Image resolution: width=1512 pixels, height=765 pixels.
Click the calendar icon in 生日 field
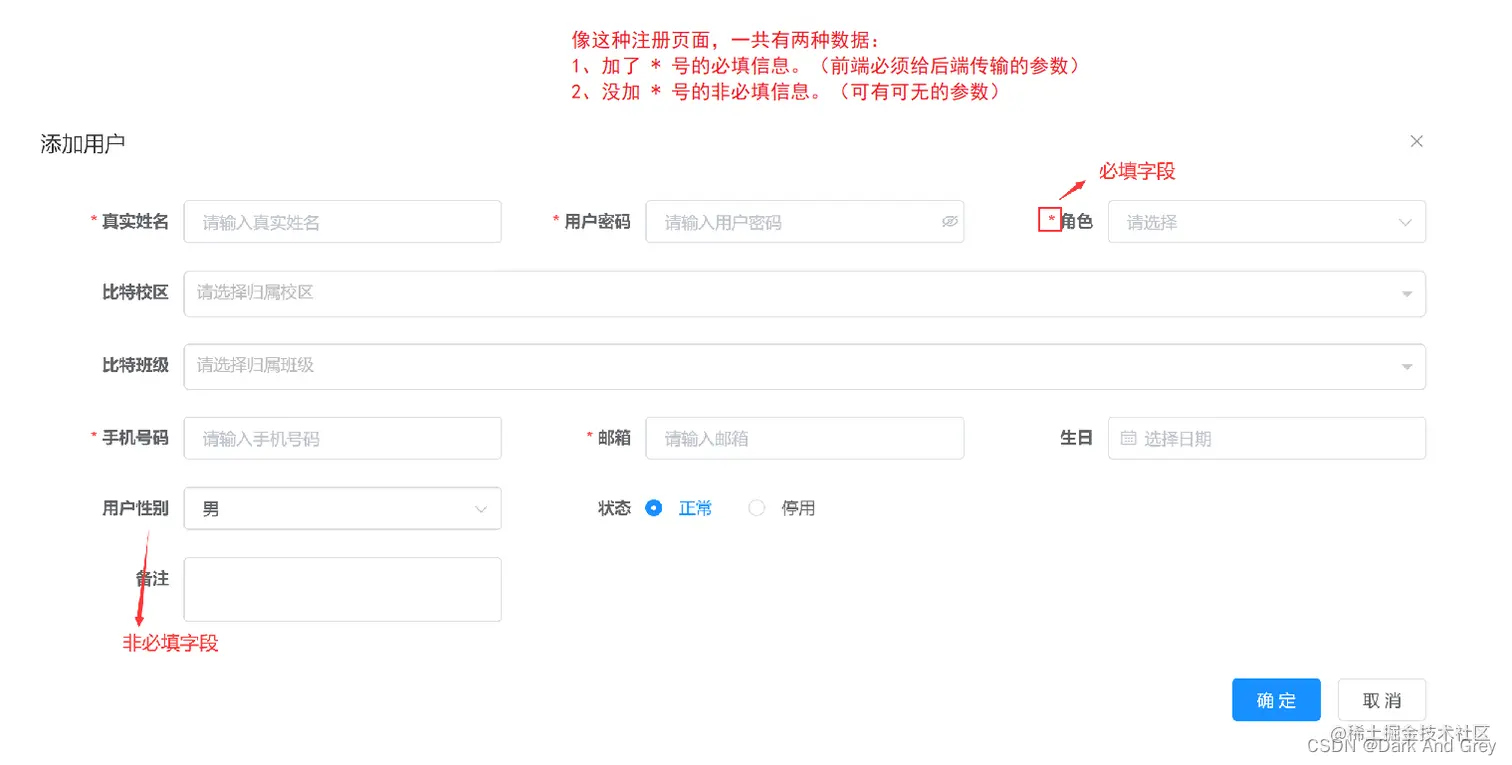click(1128, 438)
